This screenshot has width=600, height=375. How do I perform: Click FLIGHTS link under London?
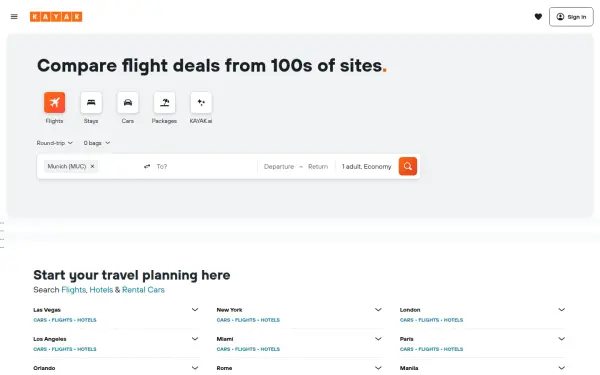coord(429,320)
